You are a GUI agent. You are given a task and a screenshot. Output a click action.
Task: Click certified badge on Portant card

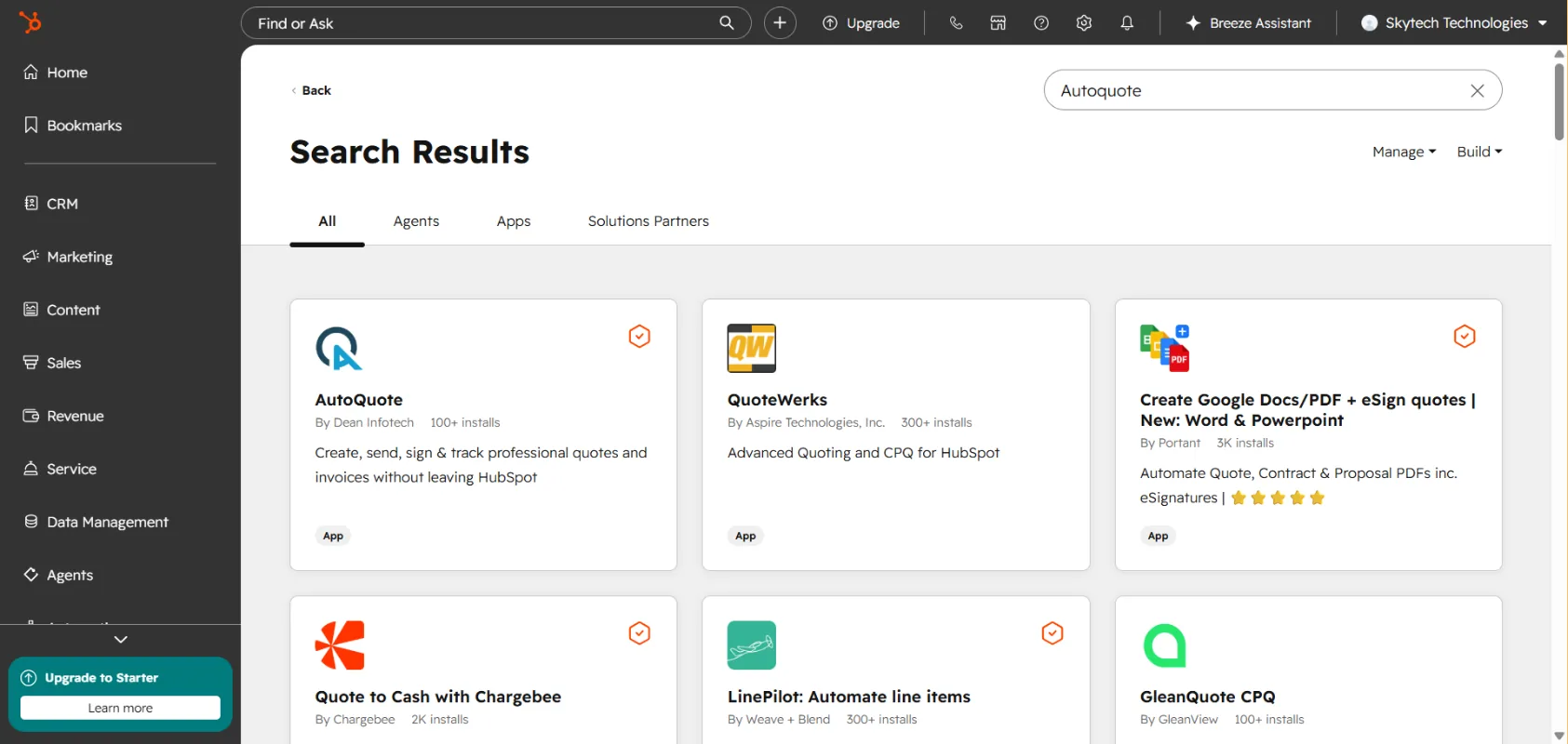(x=1465, y=336)
